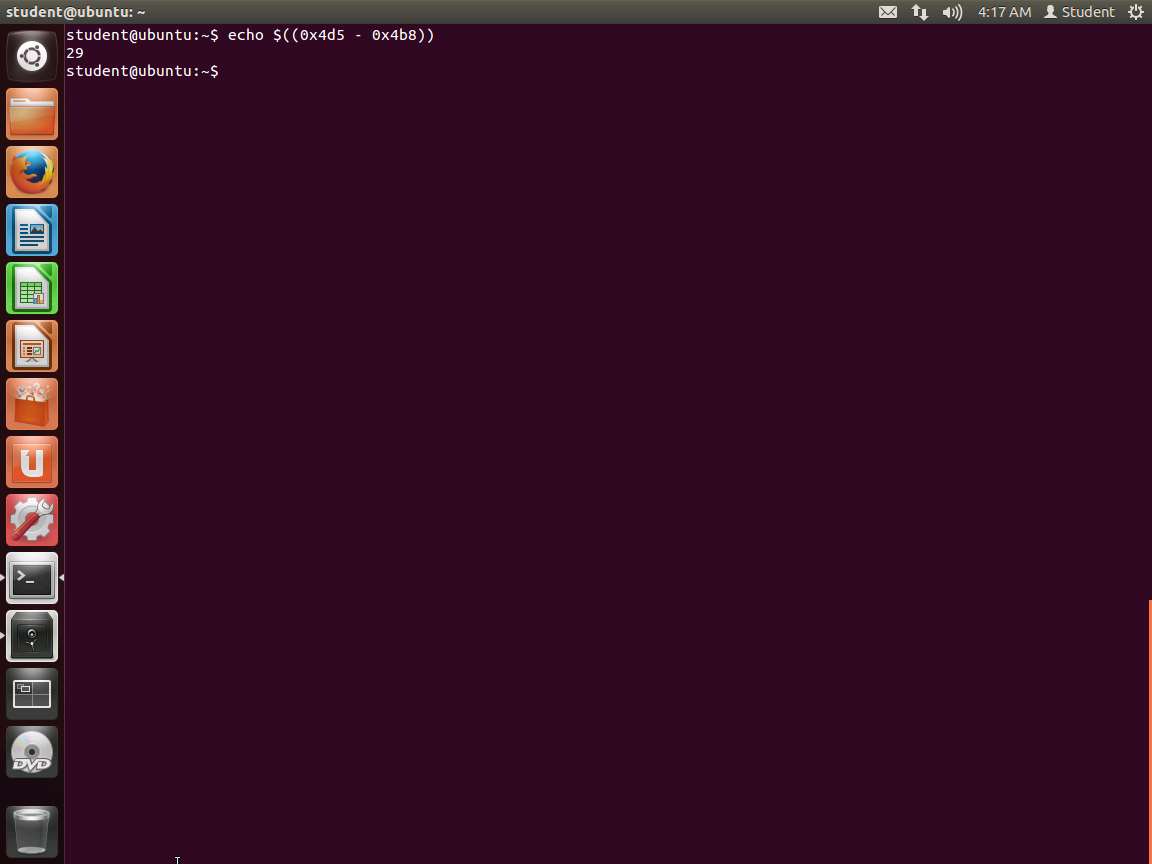
Task: Launch Firefox web browser
Action: coord(32,172)
